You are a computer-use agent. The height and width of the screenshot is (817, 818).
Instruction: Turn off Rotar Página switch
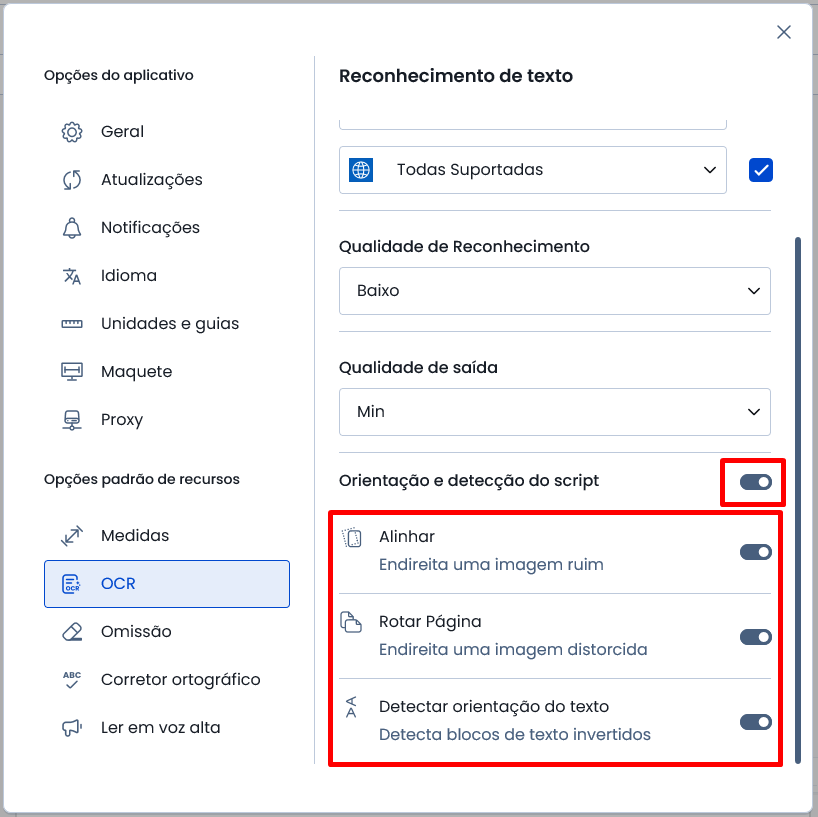point(755,637)
